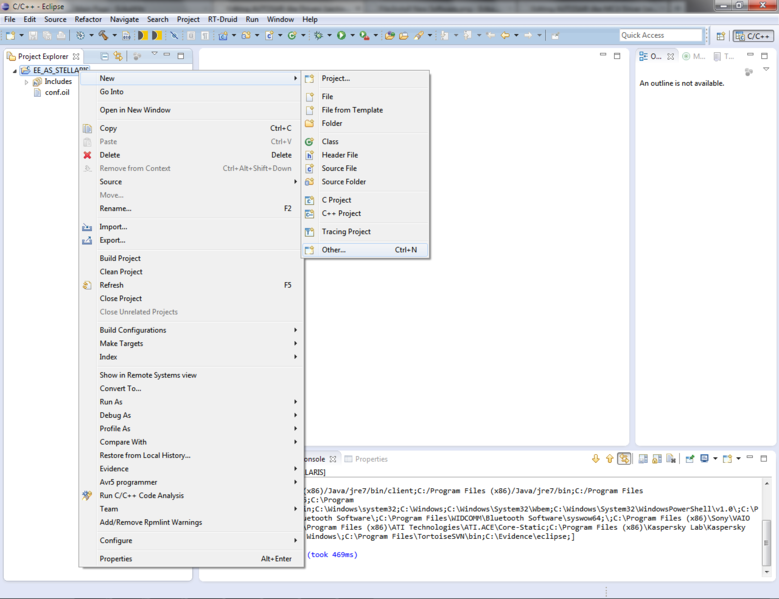Viewport: 779px width, 599px height.
Task: Click the red Delete icon in context menu
Action: tap(87, 155)
